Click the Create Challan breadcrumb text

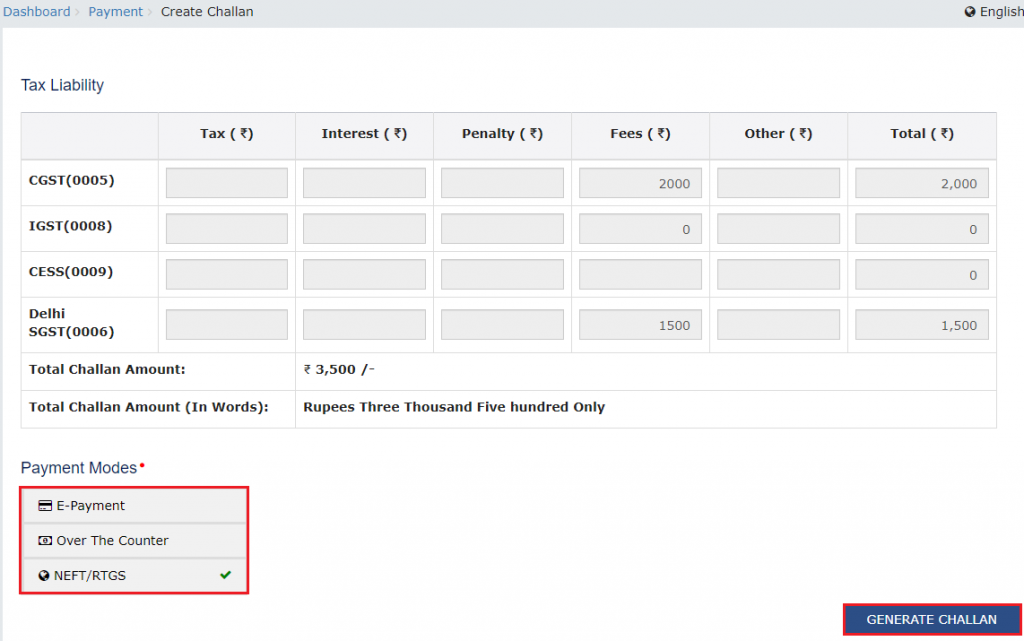click(x=207, y=12)
